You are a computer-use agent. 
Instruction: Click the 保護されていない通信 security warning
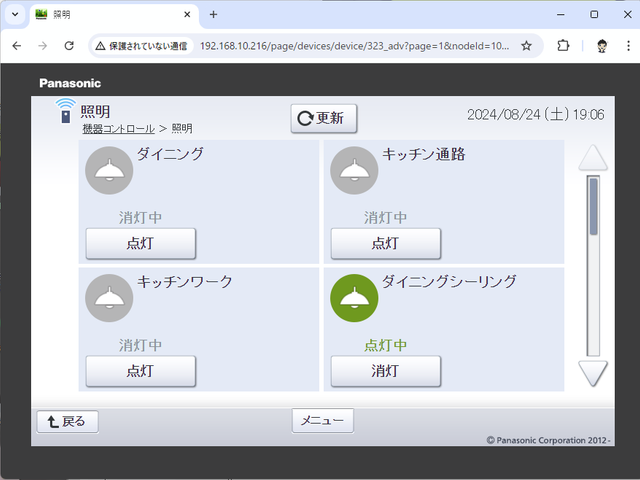(x=141, y=46)
